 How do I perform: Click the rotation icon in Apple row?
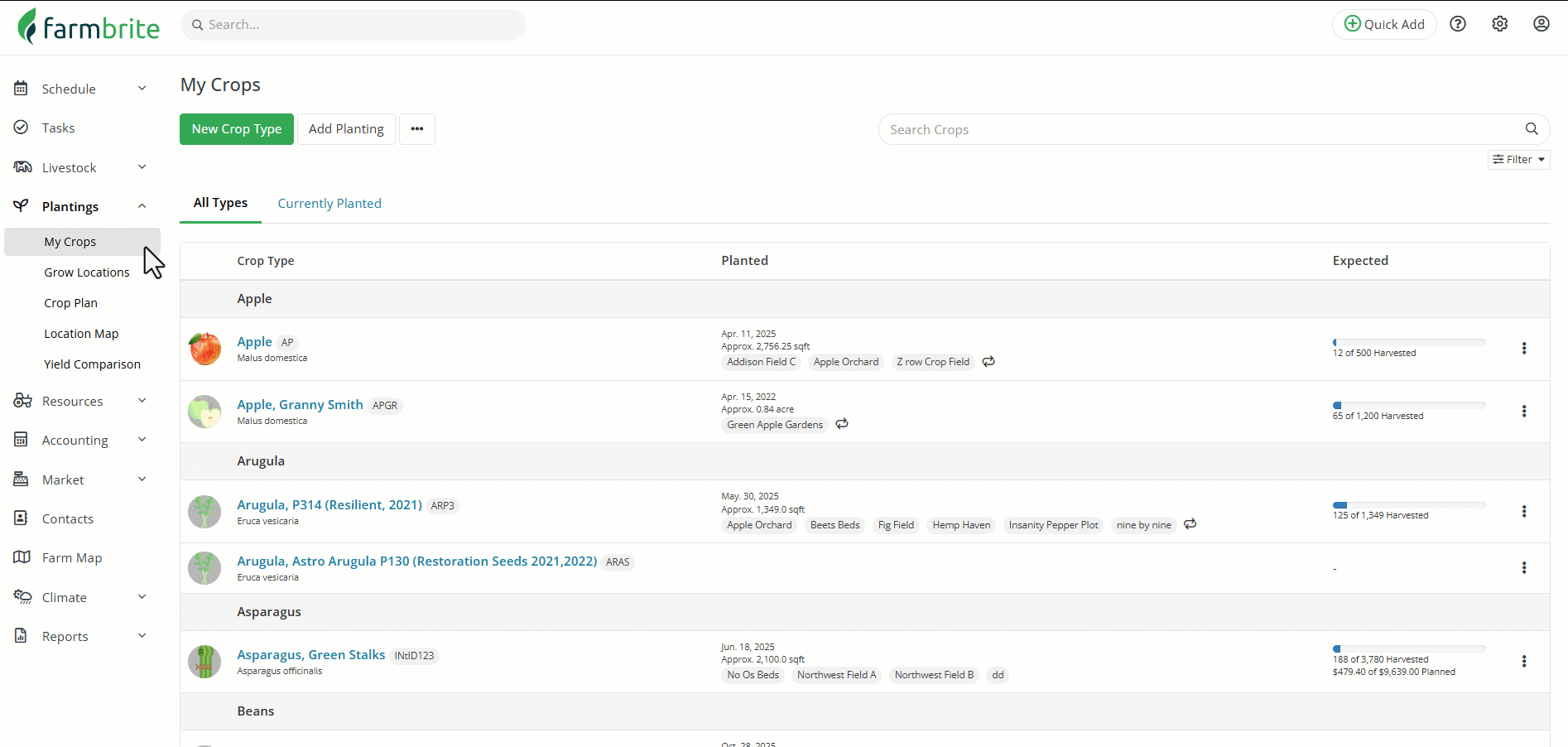[x=988, y=362]
